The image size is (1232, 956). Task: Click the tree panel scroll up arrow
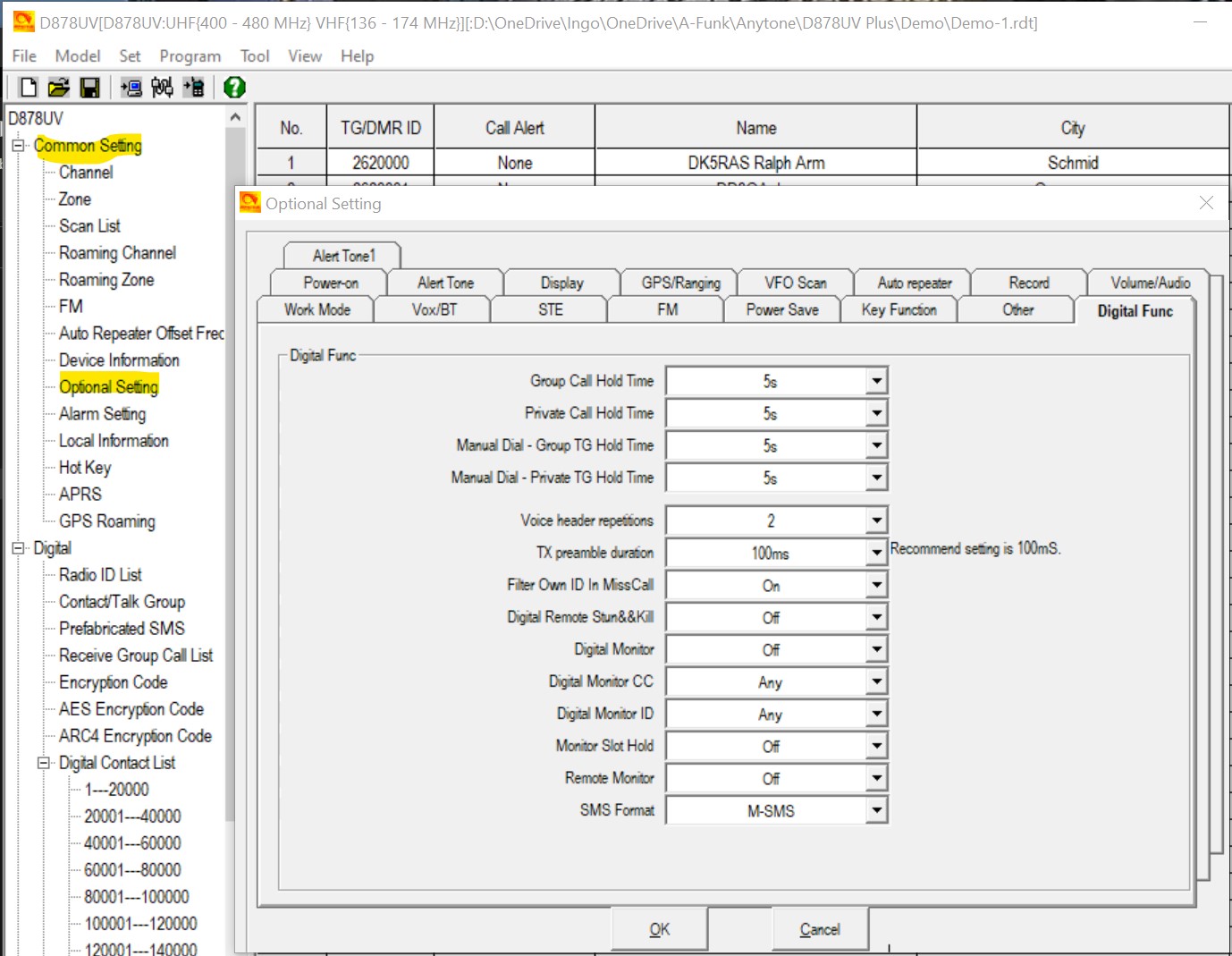click(235, 117)
